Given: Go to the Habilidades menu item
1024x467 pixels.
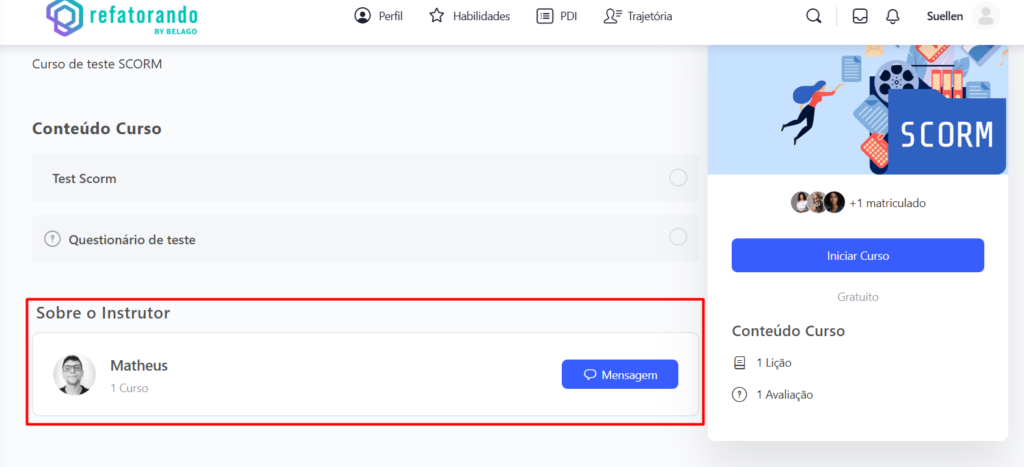Looking at the screenshot, I should (x=481, y=16).
